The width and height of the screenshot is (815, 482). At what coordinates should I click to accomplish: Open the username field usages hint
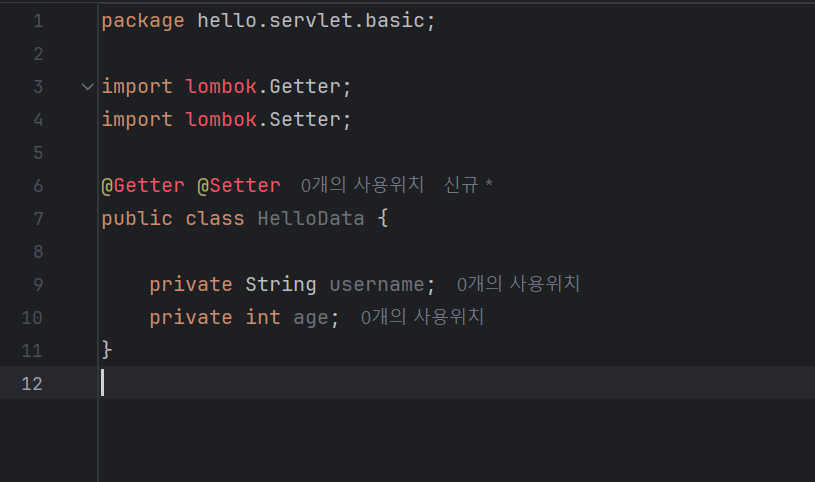coord(518,284)
